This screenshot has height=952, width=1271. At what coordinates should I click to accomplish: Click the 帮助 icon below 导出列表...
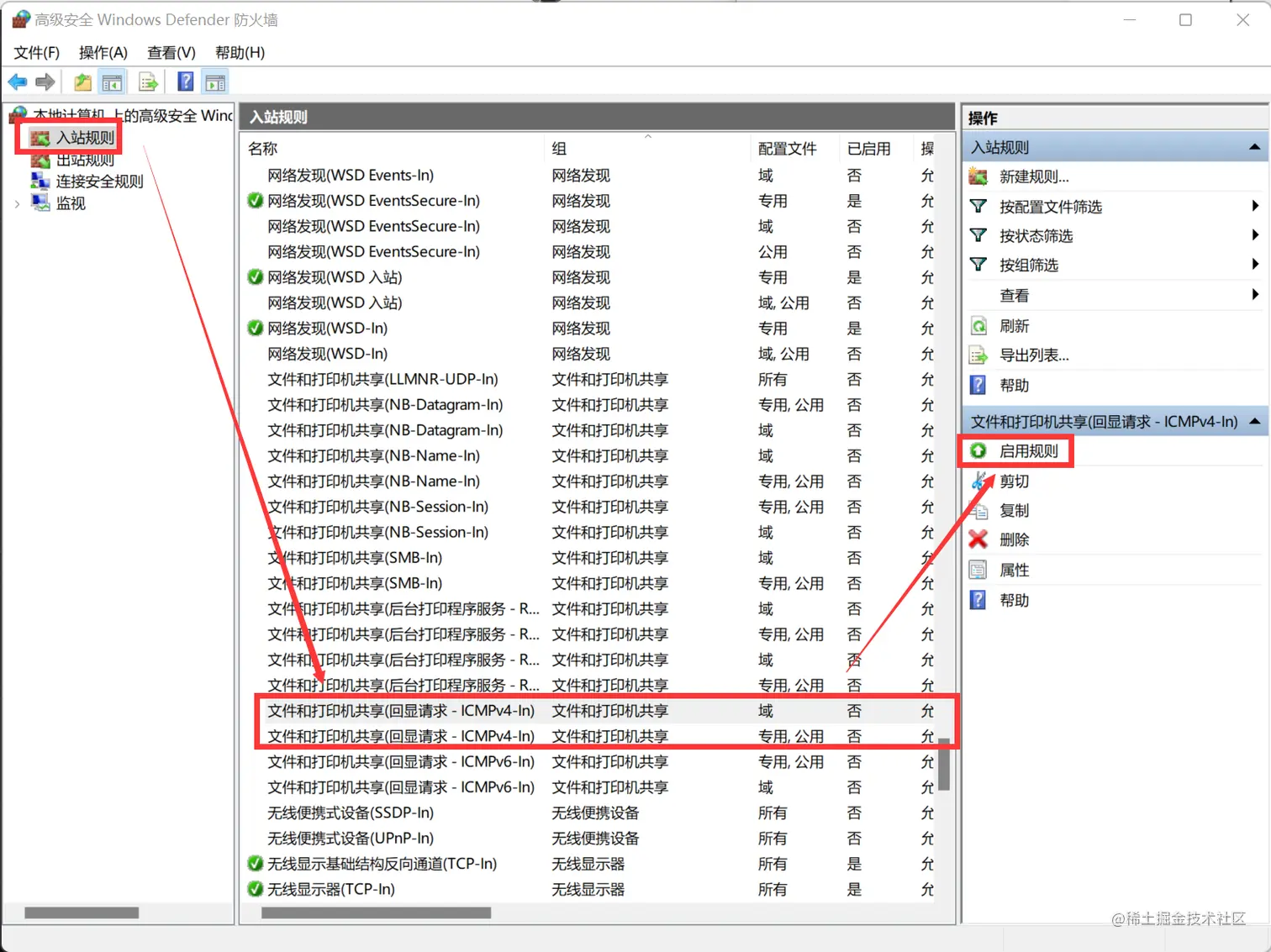click(x=978, y=385)
